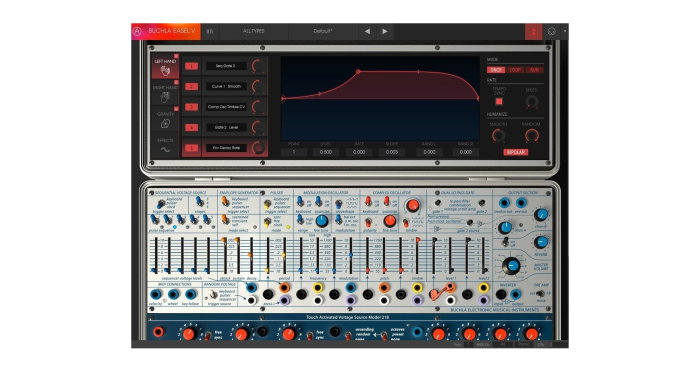Click the wheel jack in MIDI Connections
700x372 pixels.
click(x=173, y=294)
